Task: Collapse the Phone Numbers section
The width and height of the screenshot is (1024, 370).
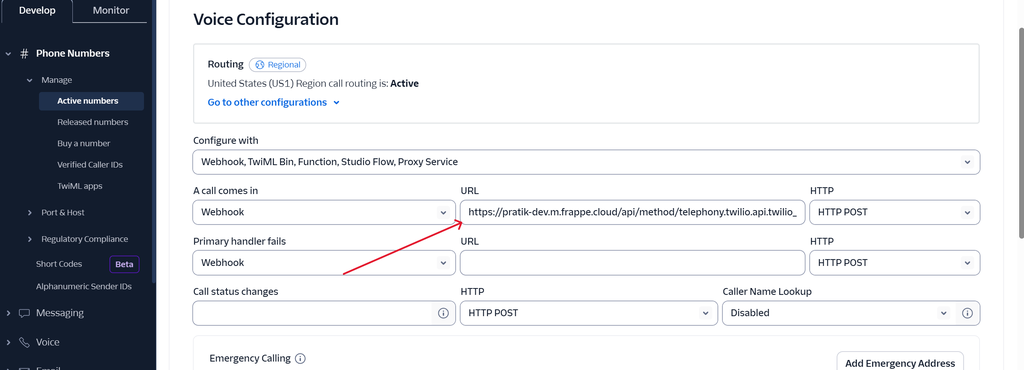Action: pyautogui.click(x=8, y=54)
